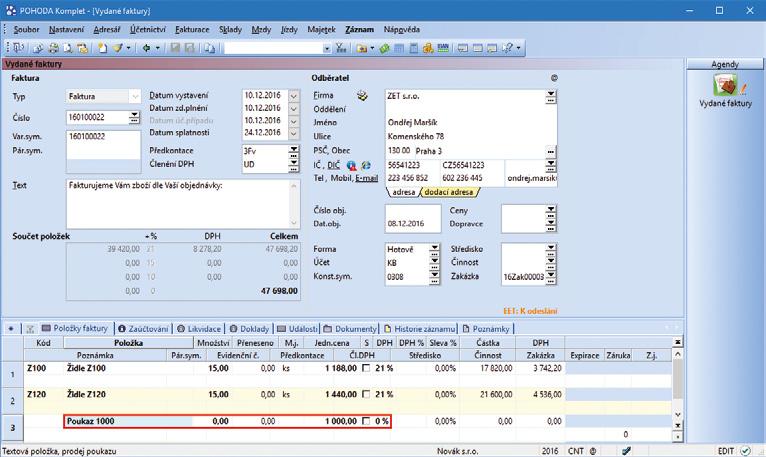766x457 pixels.
Task: Click the green back arrow icon
Action: coord(146,48)
